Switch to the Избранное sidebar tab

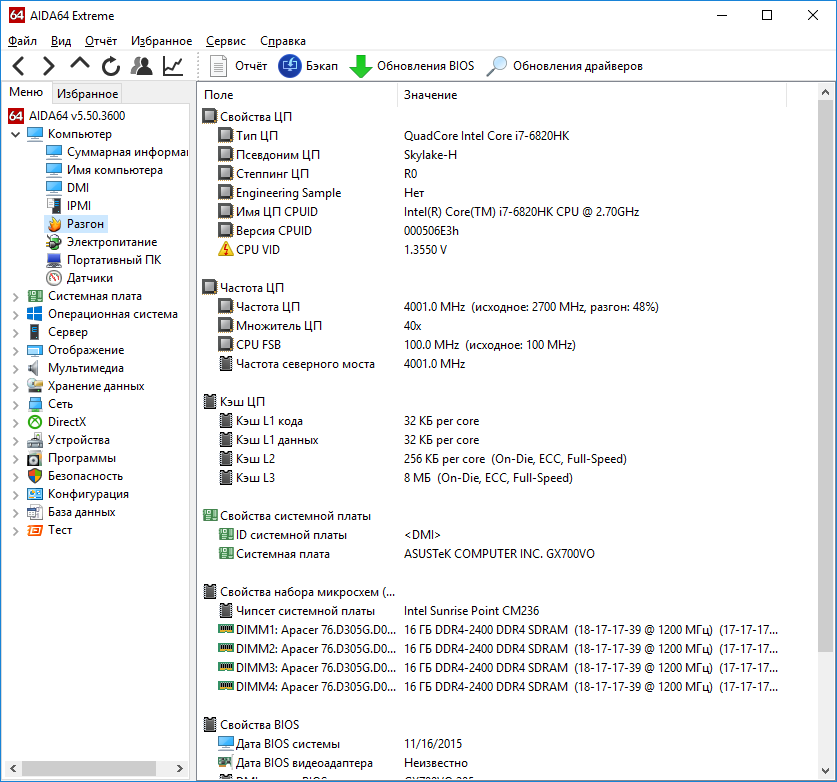point(88,93)
